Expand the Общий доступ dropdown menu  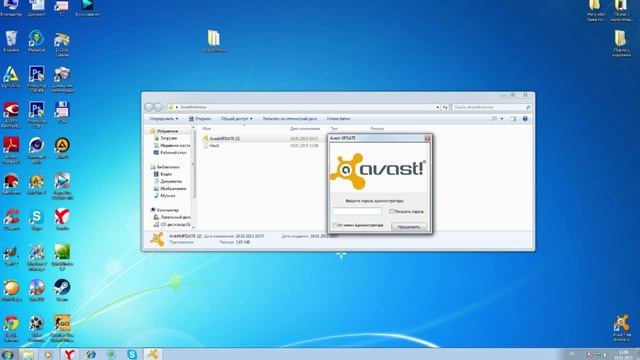point(236,119)
